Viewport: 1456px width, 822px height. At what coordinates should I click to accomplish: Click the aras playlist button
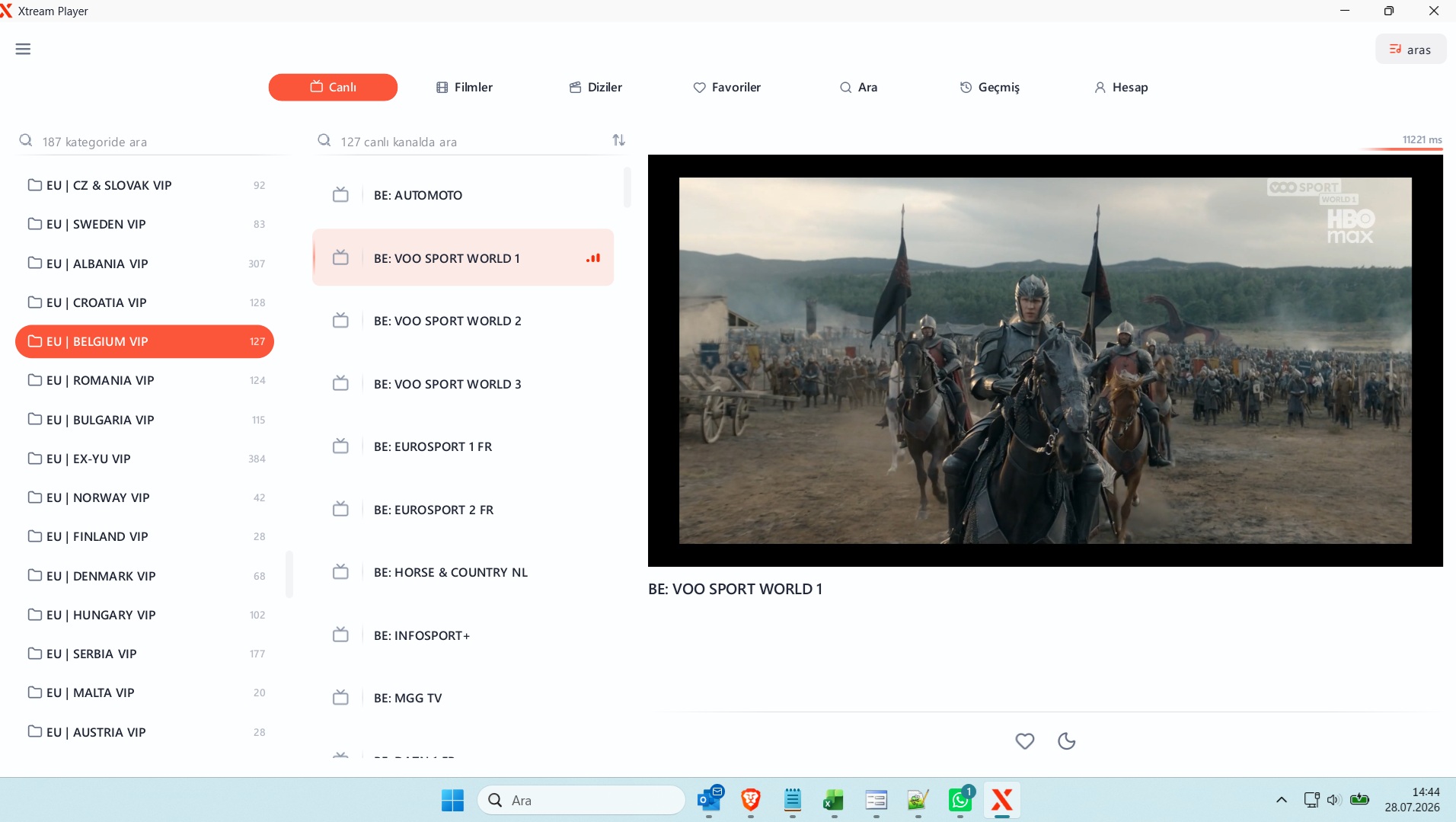tap(1410, 50)
